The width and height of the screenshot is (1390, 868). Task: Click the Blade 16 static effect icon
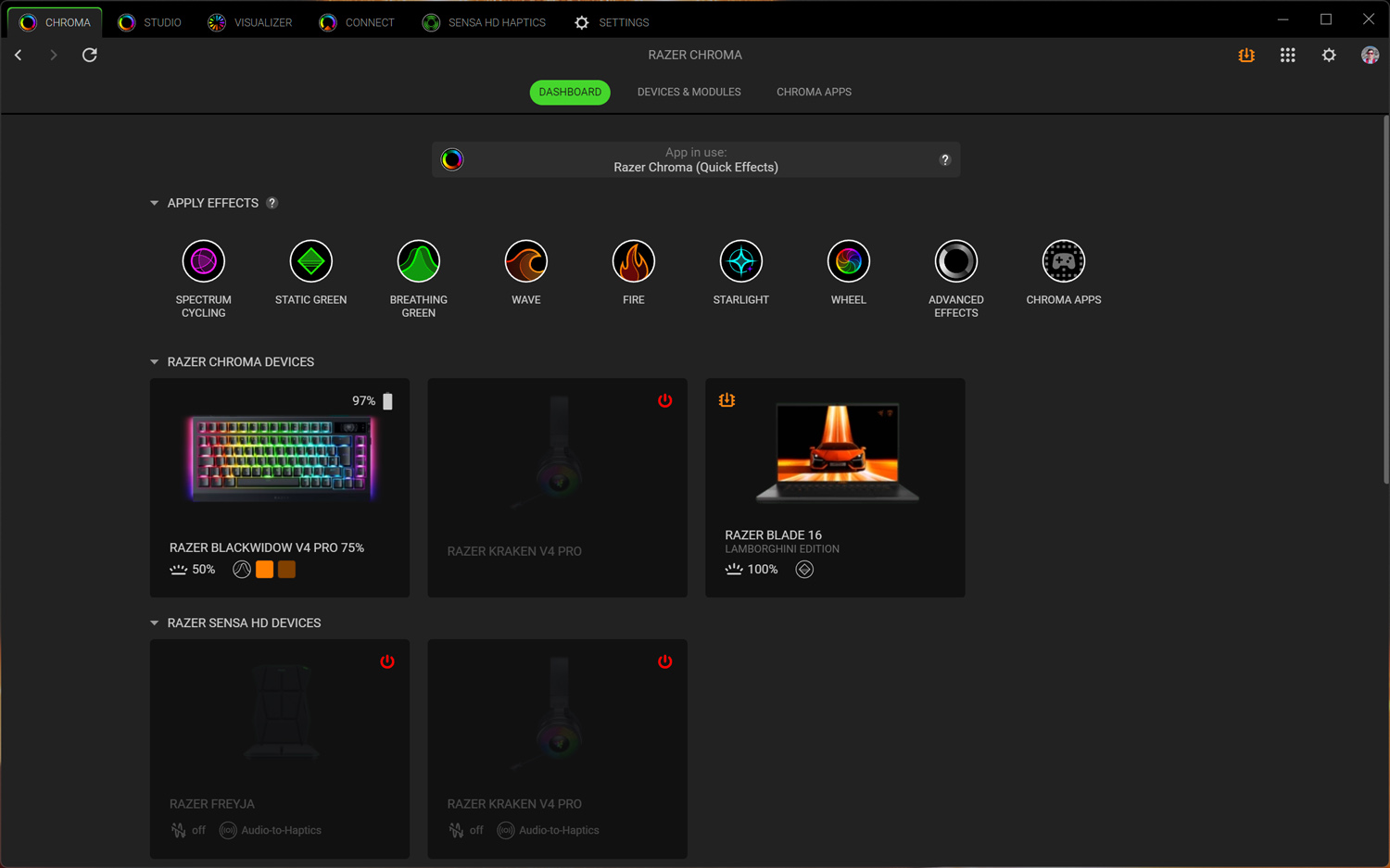(804, 569)
